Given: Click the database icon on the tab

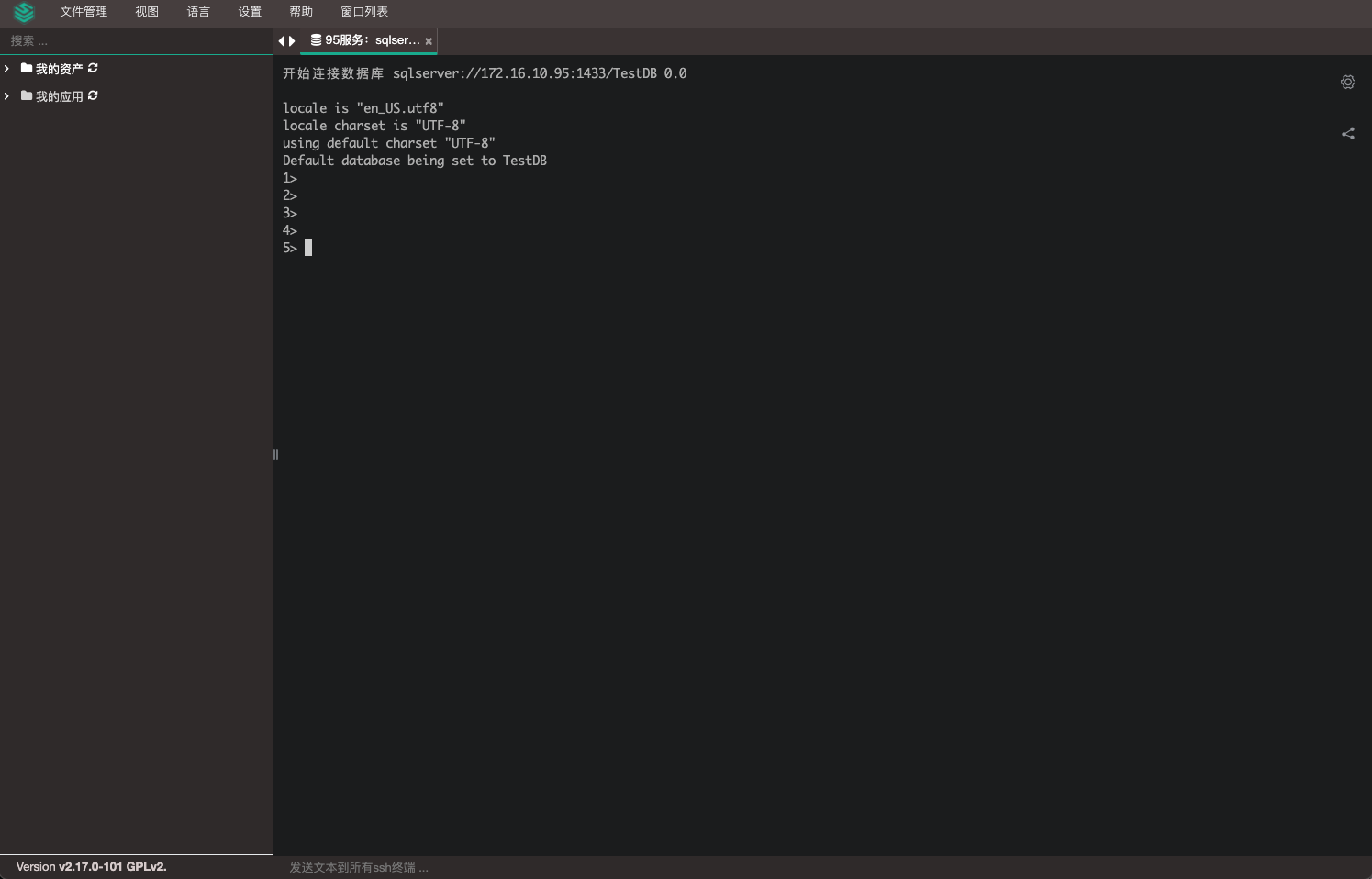Looking at the screenshot, I should coord(316,40).
